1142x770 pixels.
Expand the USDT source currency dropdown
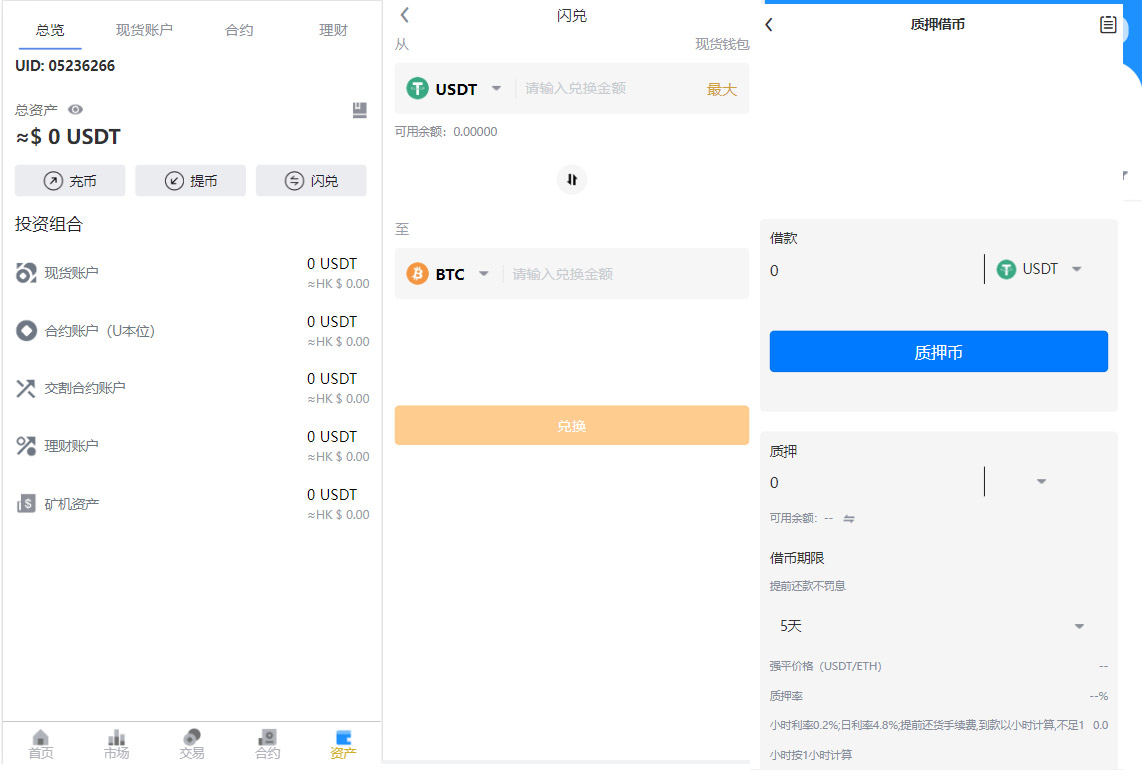point(496,89)
